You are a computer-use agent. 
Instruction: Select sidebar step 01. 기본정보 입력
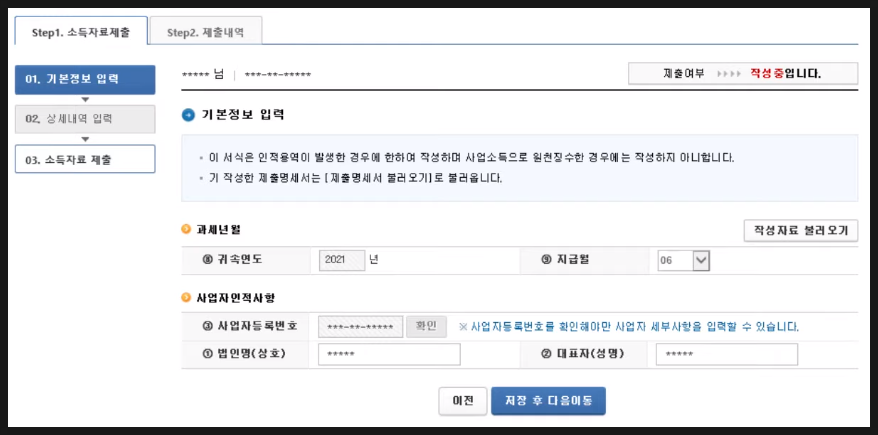pos(85,80)
